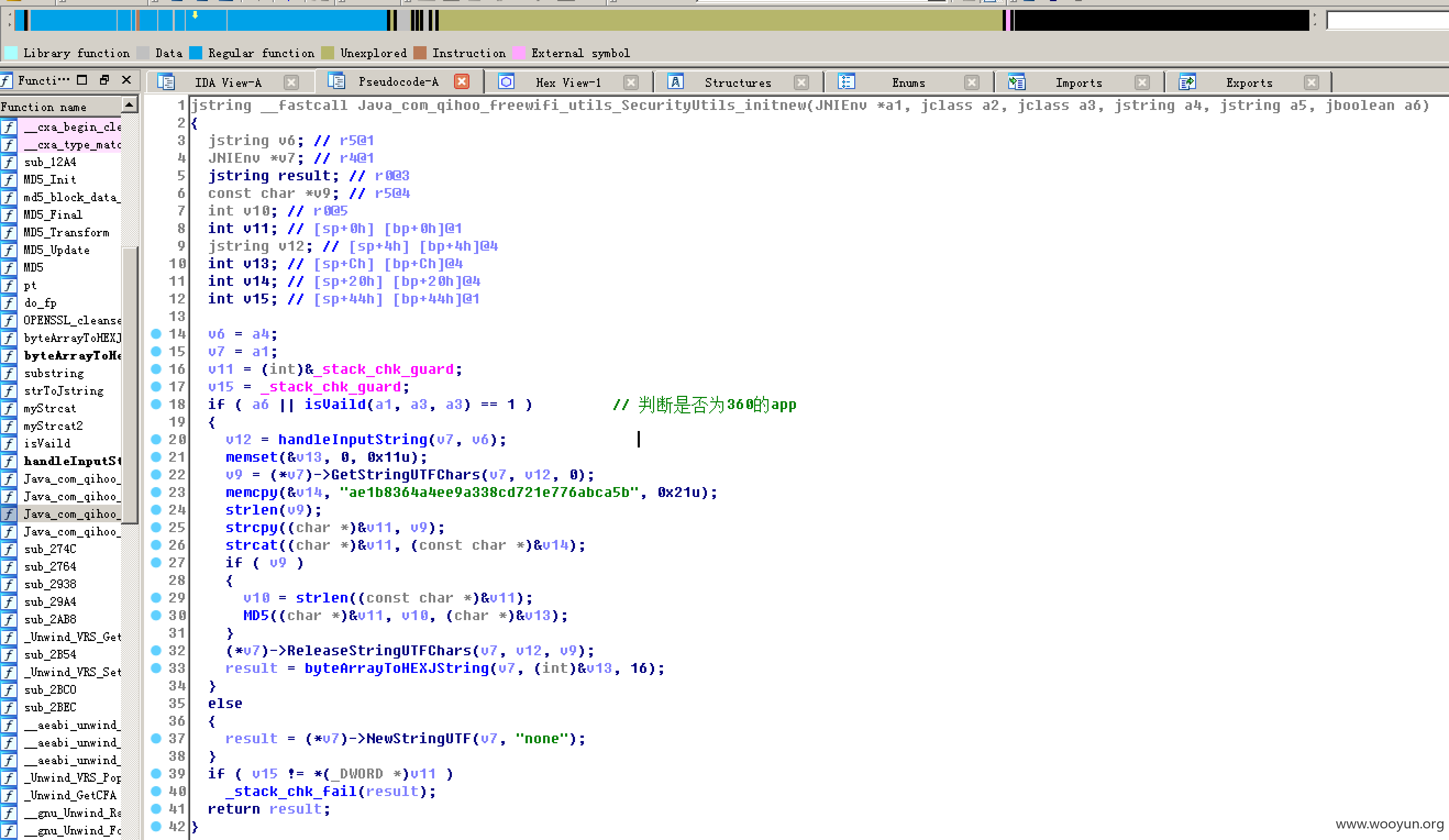
Task: Open the Hex View-1 tab
Action: [568, 83]
